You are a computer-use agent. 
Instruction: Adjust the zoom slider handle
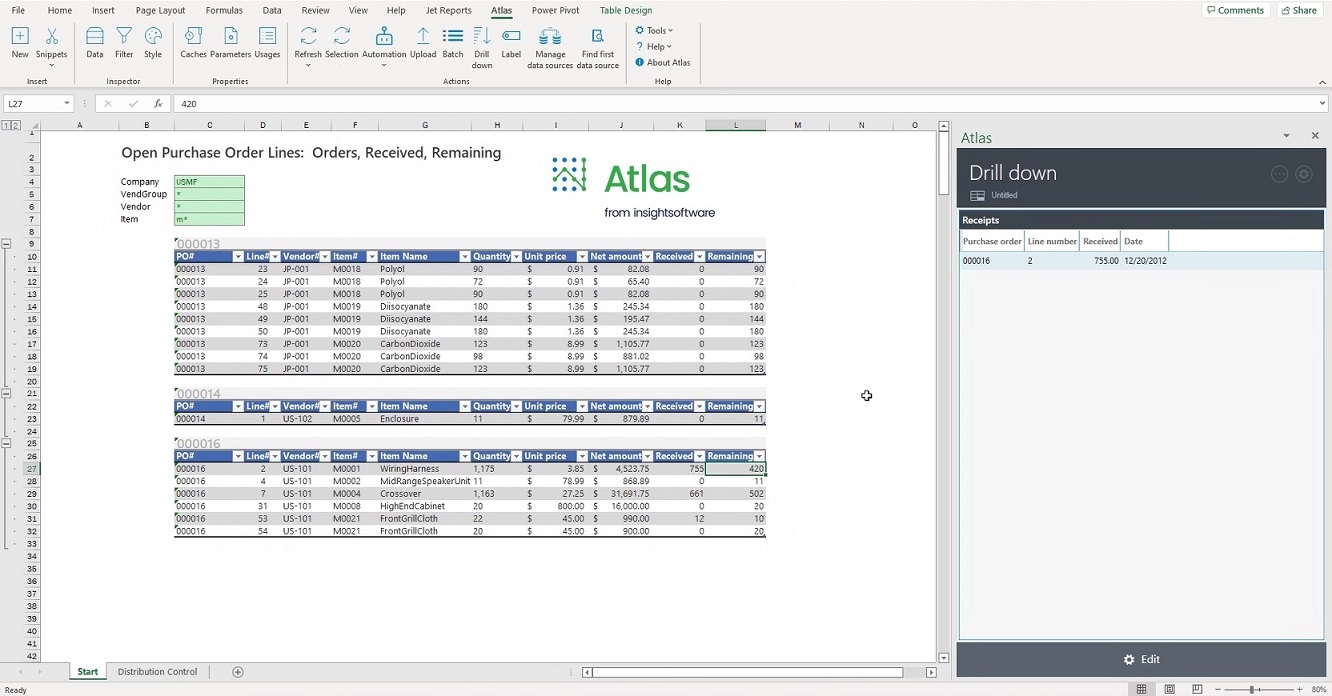(x=1252, y=689)
